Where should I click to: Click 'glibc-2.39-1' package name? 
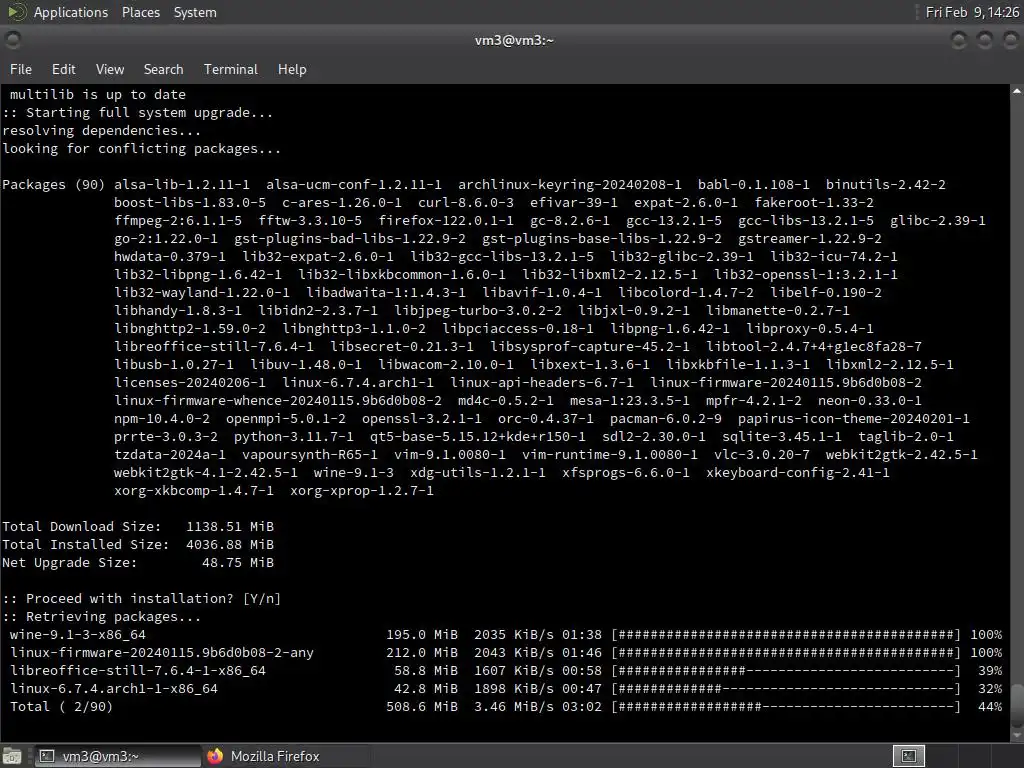point(938,221)
